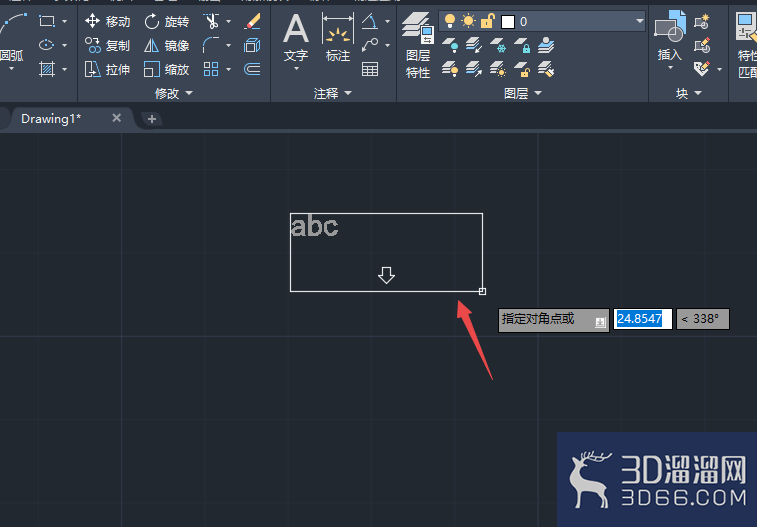
Task: Click the Table icon in annotation panel
Action: [x=370, y=69]
